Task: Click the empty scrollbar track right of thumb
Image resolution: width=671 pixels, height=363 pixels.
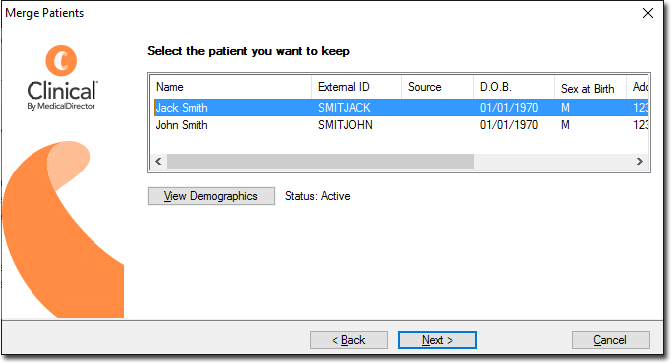Action: [x=553, y=161]
